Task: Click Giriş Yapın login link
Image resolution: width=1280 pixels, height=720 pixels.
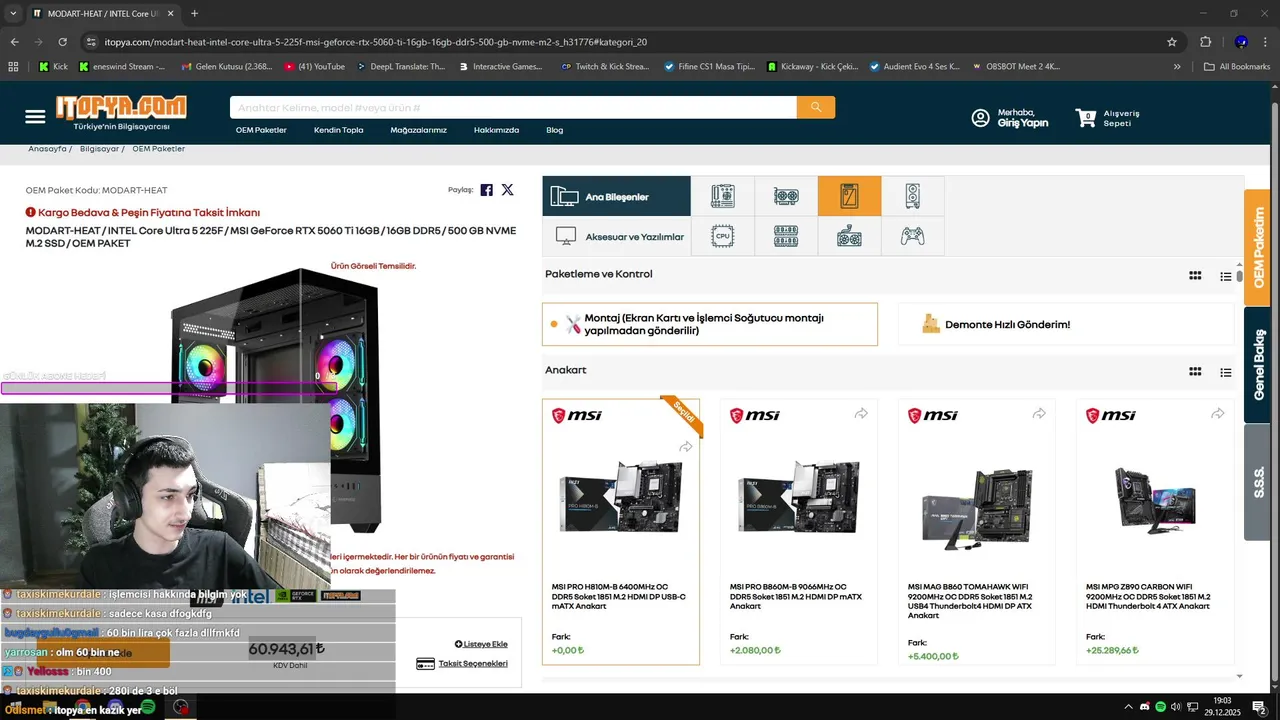Action: pos(1023,123)
